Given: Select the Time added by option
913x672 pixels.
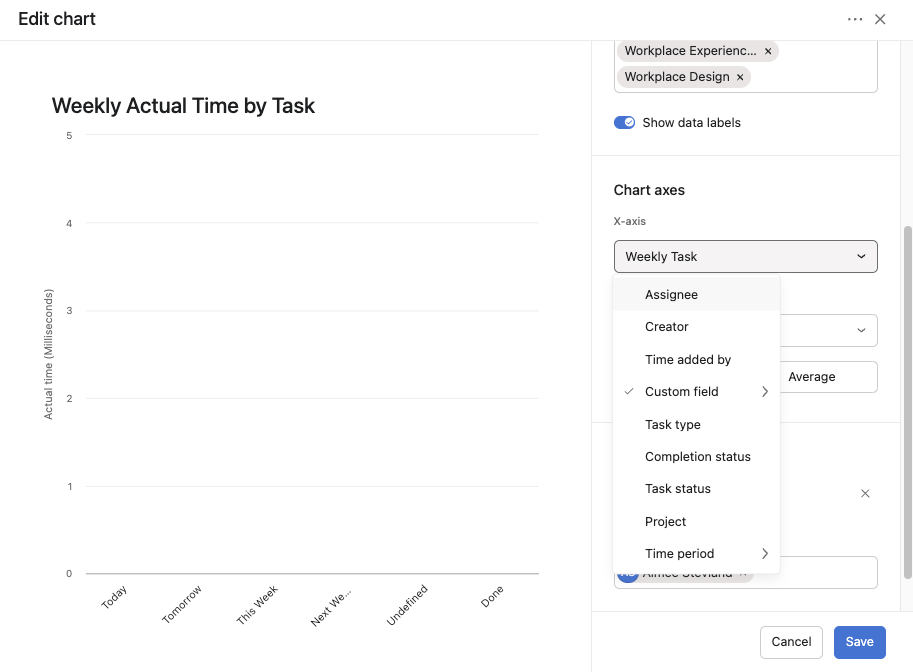Looking at the screenshot, I should tap(688, 359).
